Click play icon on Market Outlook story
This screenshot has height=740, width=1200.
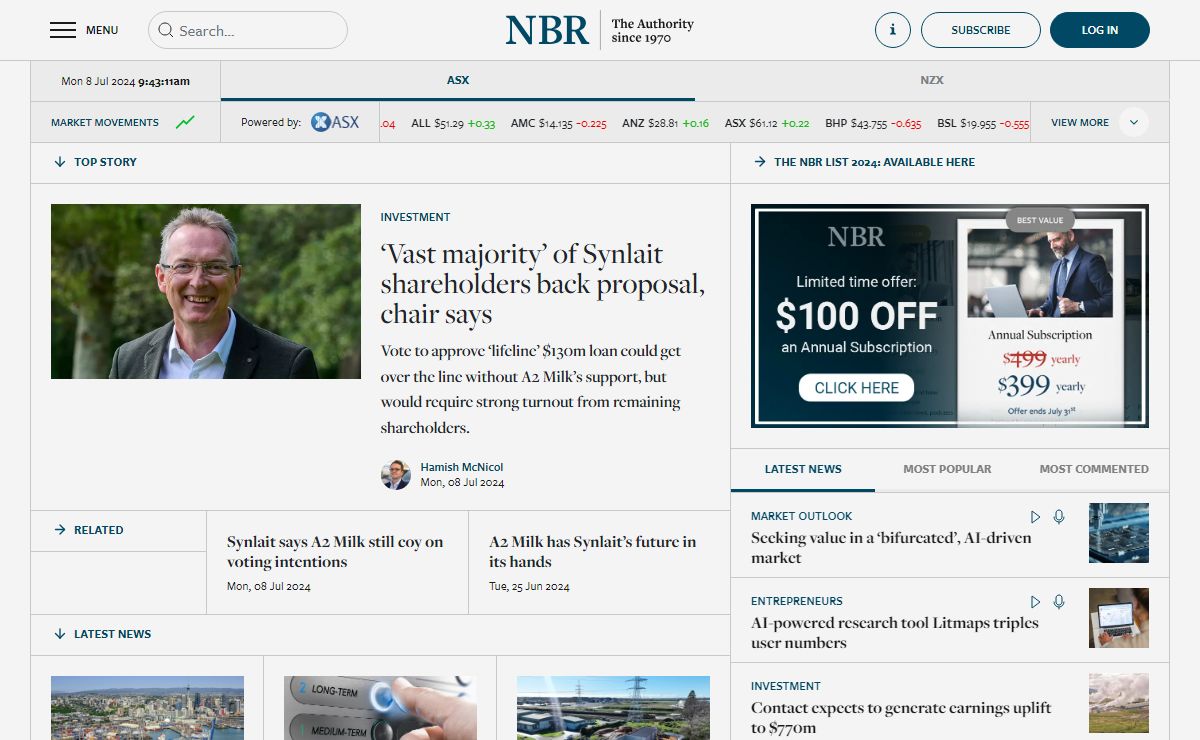pos(1036,517)
